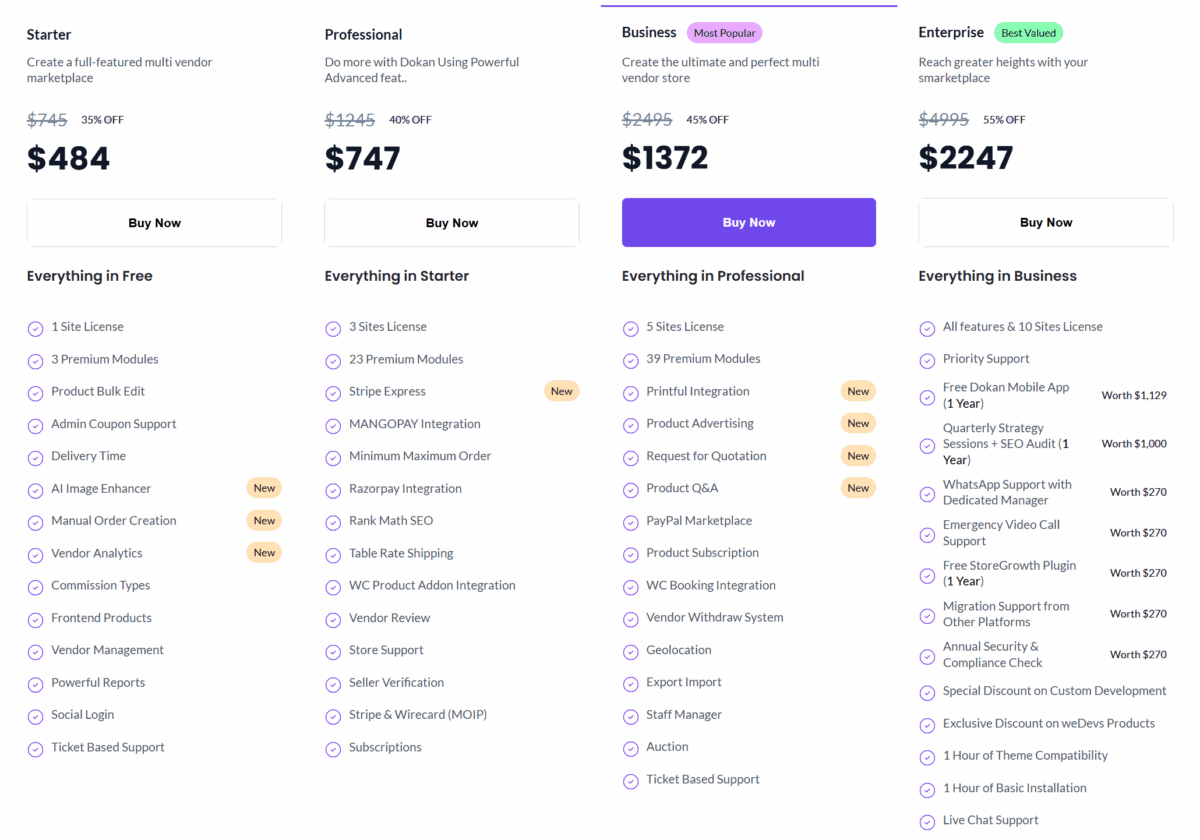Click the Best Valued green badge

point(1028,33)
